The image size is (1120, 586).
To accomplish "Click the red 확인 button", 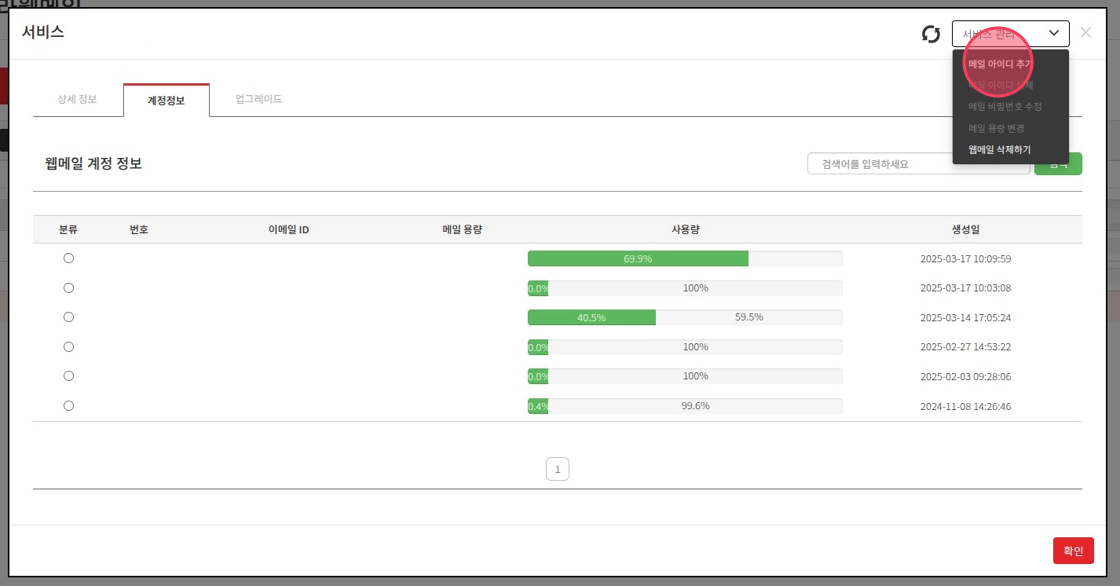I will (x=1073, y=551).
